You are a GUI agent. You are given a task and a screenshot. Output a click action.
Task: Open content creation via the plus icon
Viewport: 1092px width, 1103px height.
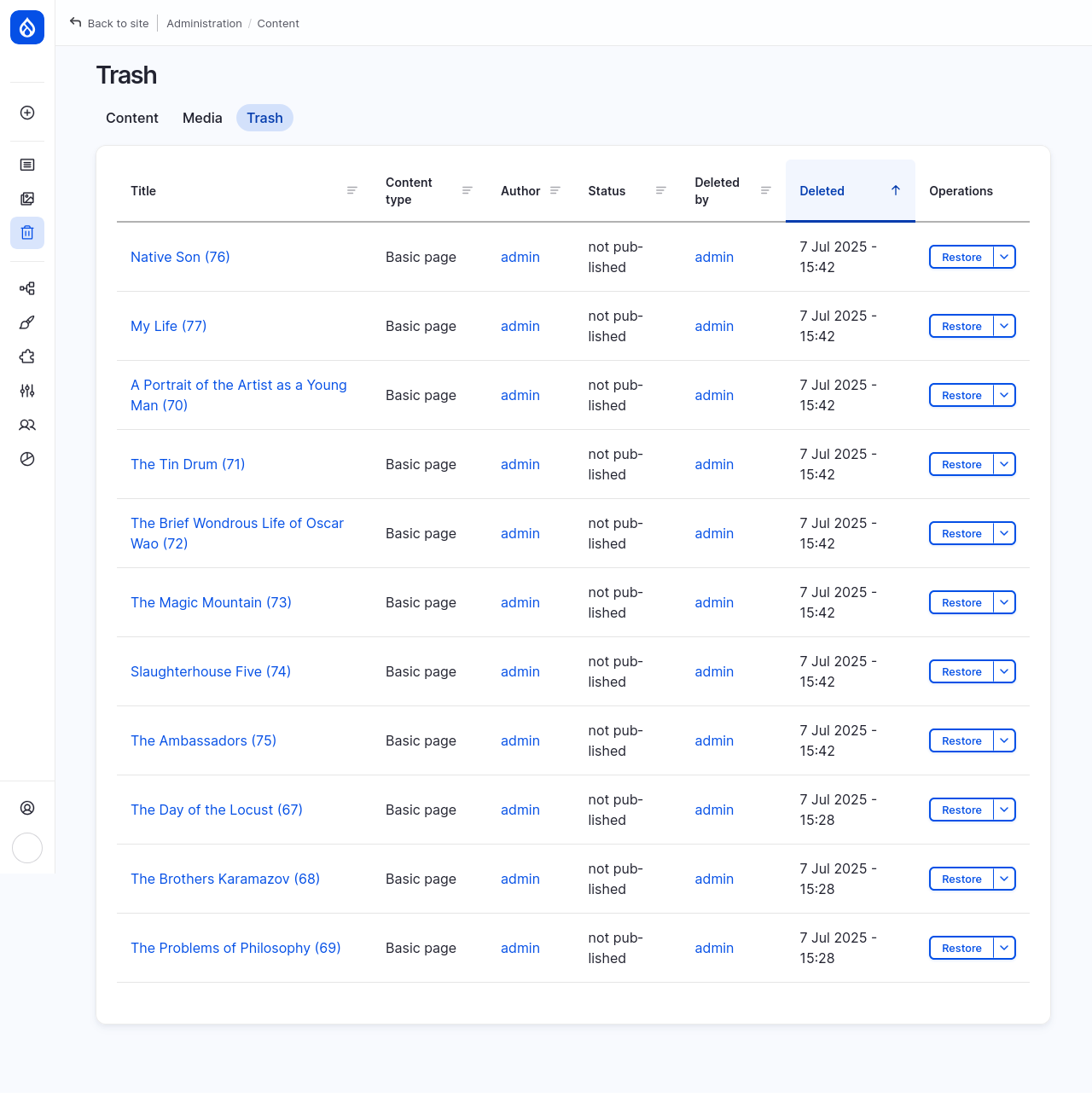pyautogui.click(x=26, y=112)
